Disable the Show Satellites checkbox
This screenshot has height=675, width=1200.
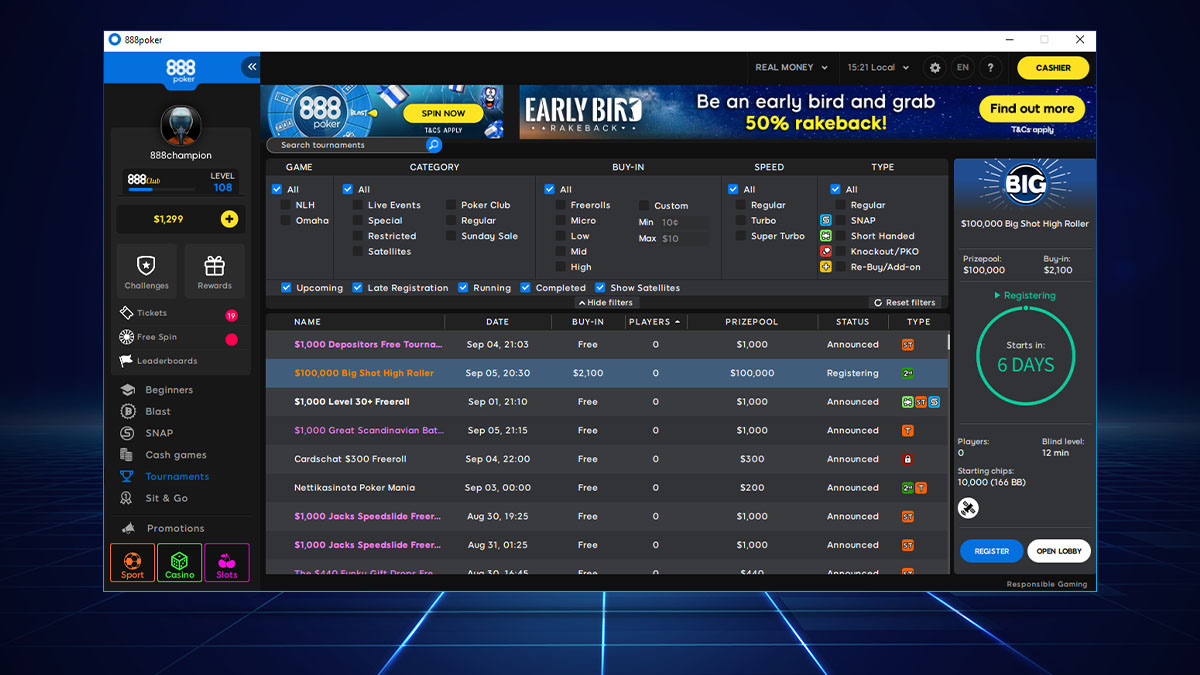click(x=600, y=287)
